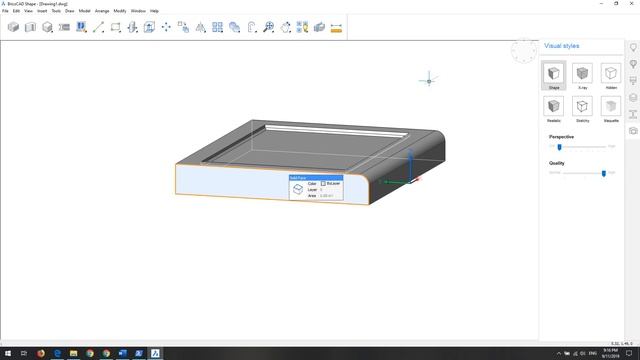This screenshot has height=360, width=640.
Task: Click the Area value in the face tooltip
Action: [x=327, y=196]
